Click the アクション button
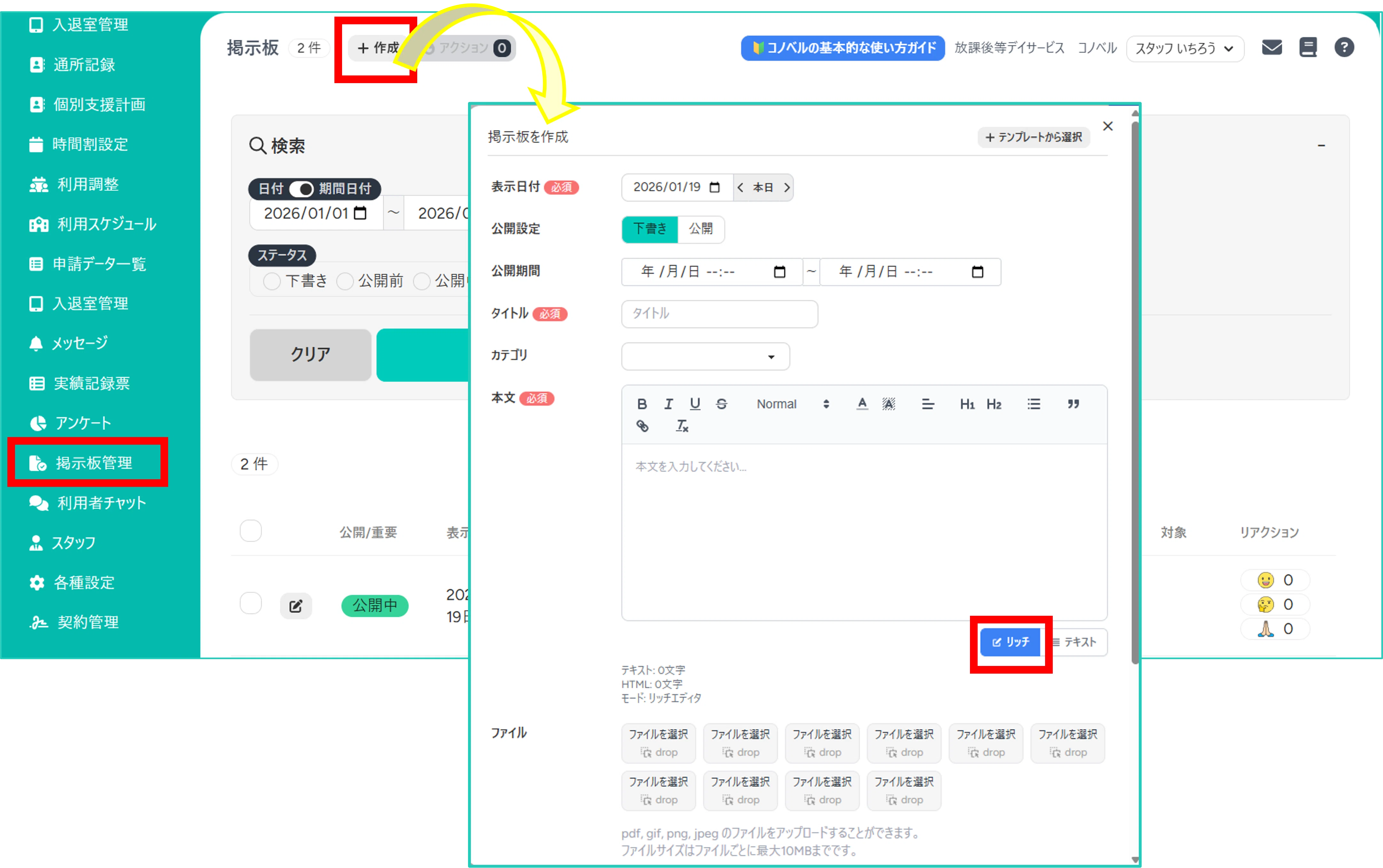 (x=468, y=48)
